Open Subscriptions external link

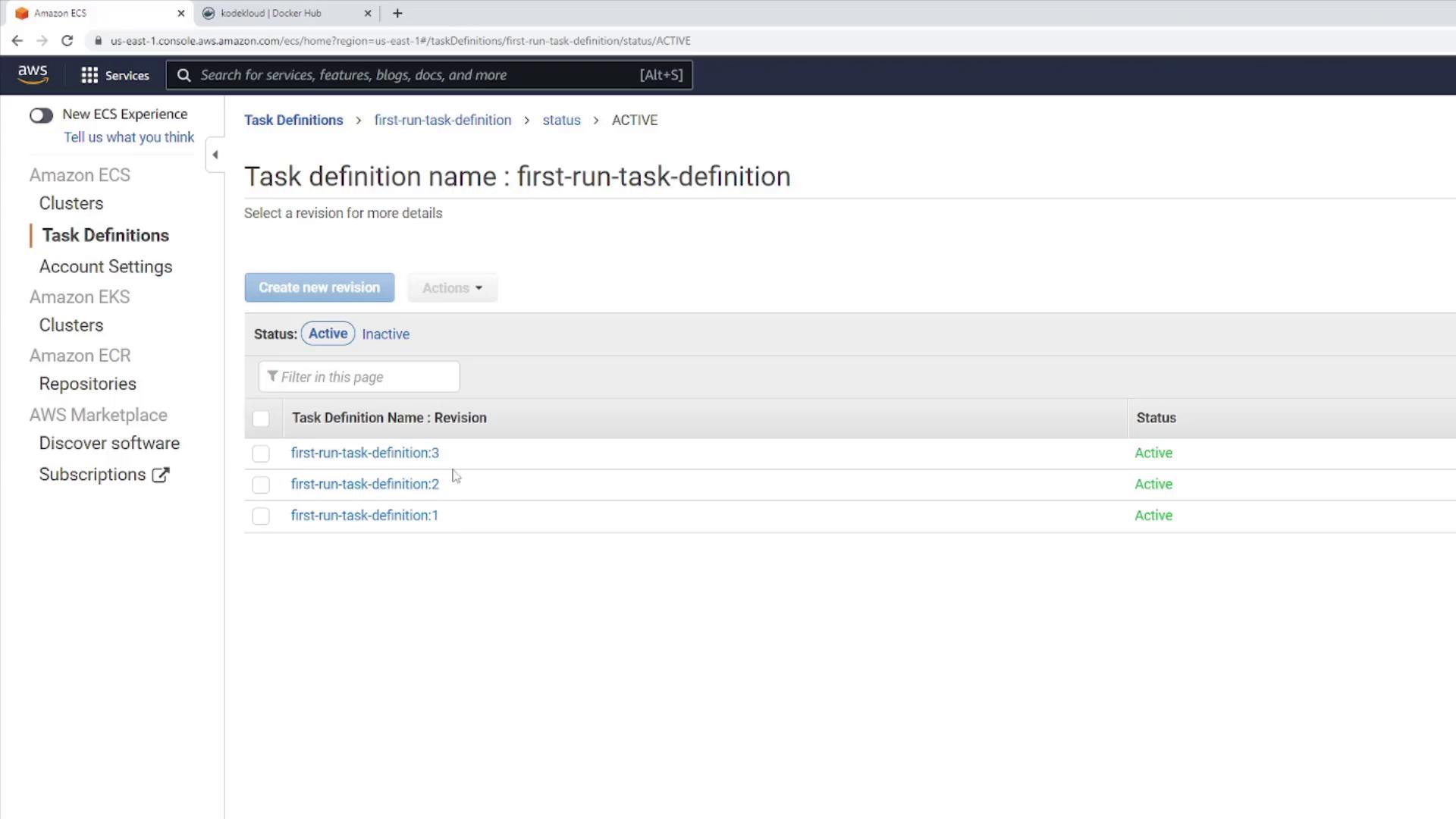coord(104,475)
